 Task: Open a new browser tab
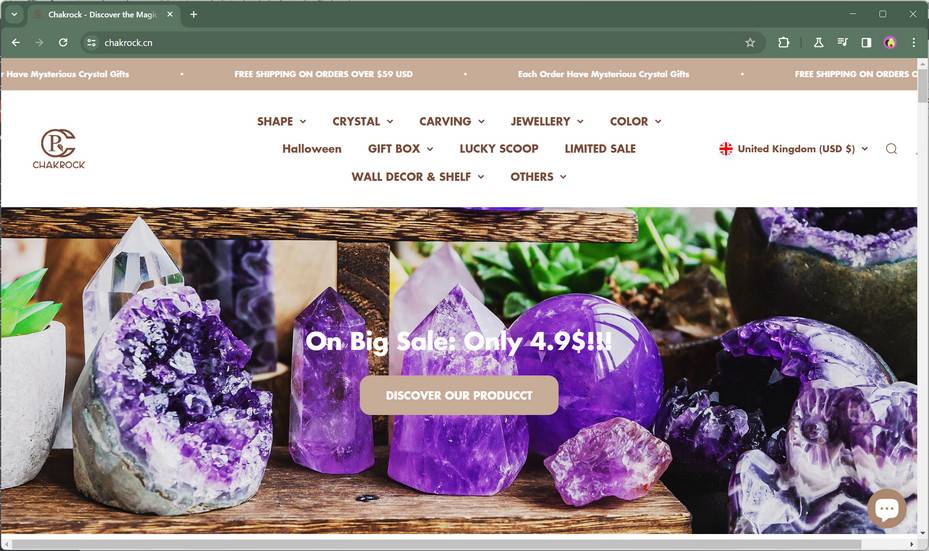[x=194, y=14]
